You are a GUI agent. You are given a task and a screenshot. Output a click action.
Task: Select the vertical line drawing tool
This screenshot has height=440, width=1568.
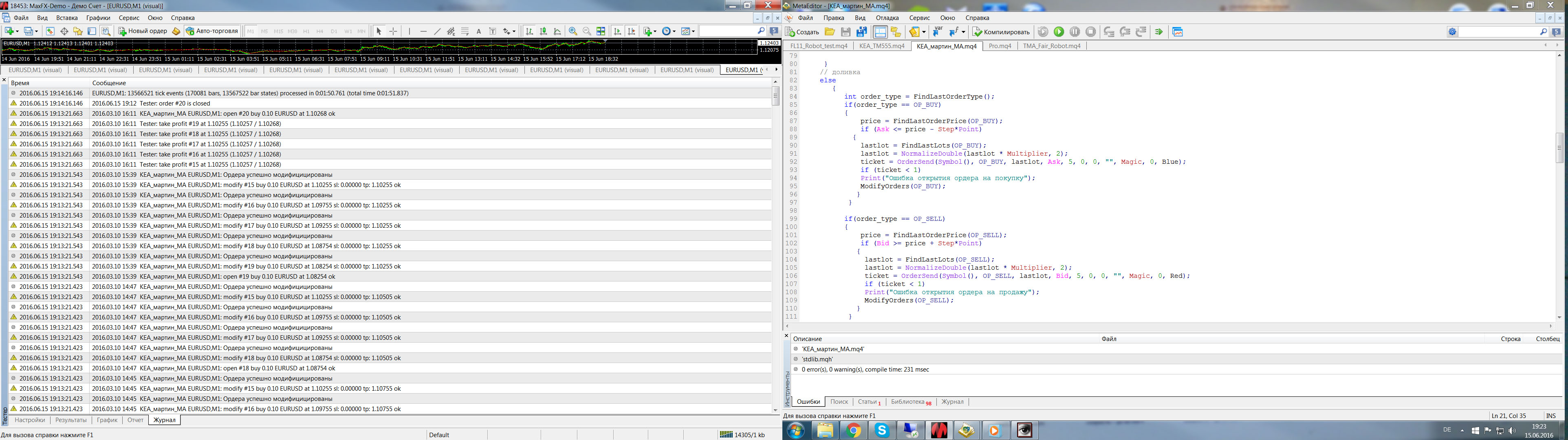click(x=410, y=31)
